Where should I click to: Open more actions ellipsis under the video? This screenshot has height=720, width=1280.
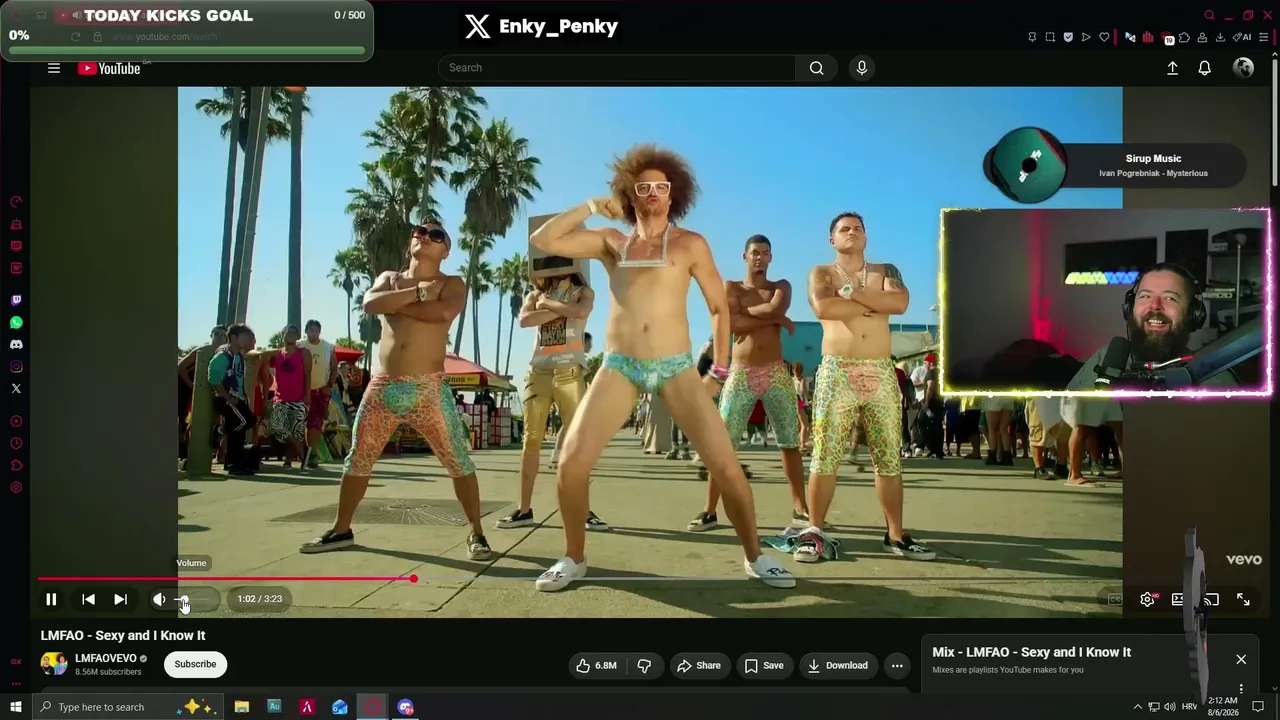tap(897, 665)
